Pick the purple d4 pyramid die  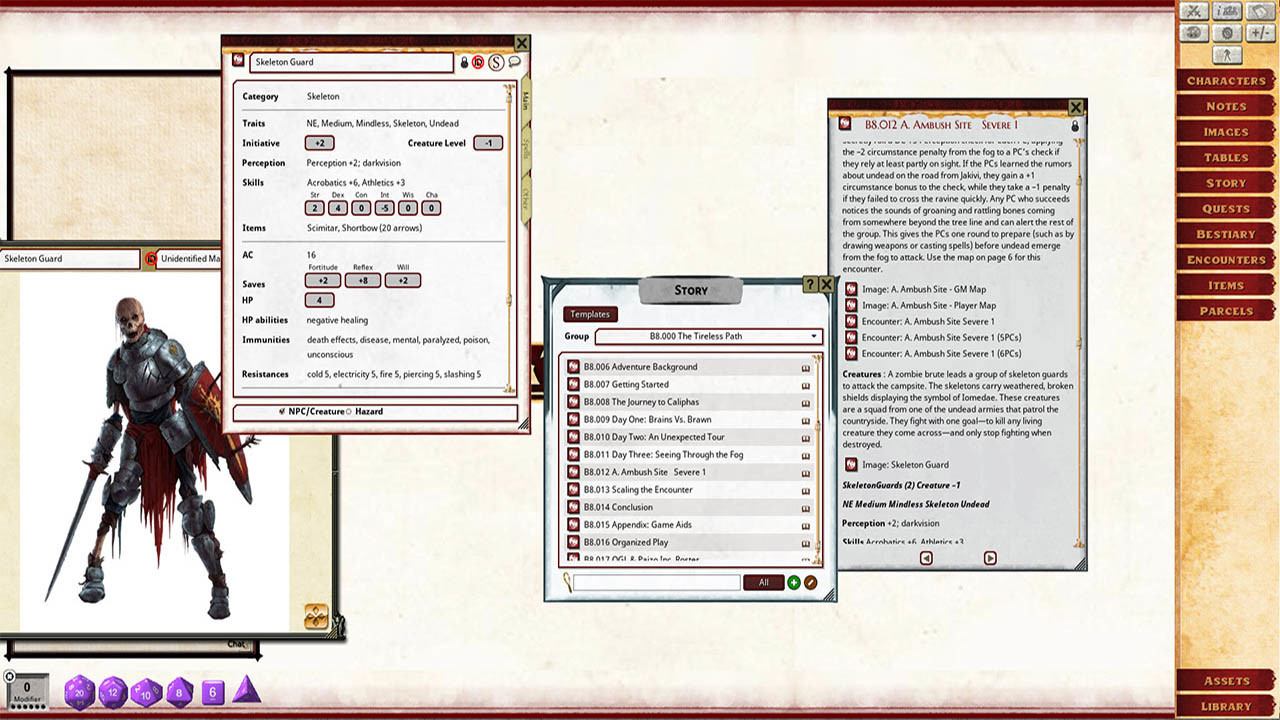pos(246,691)
